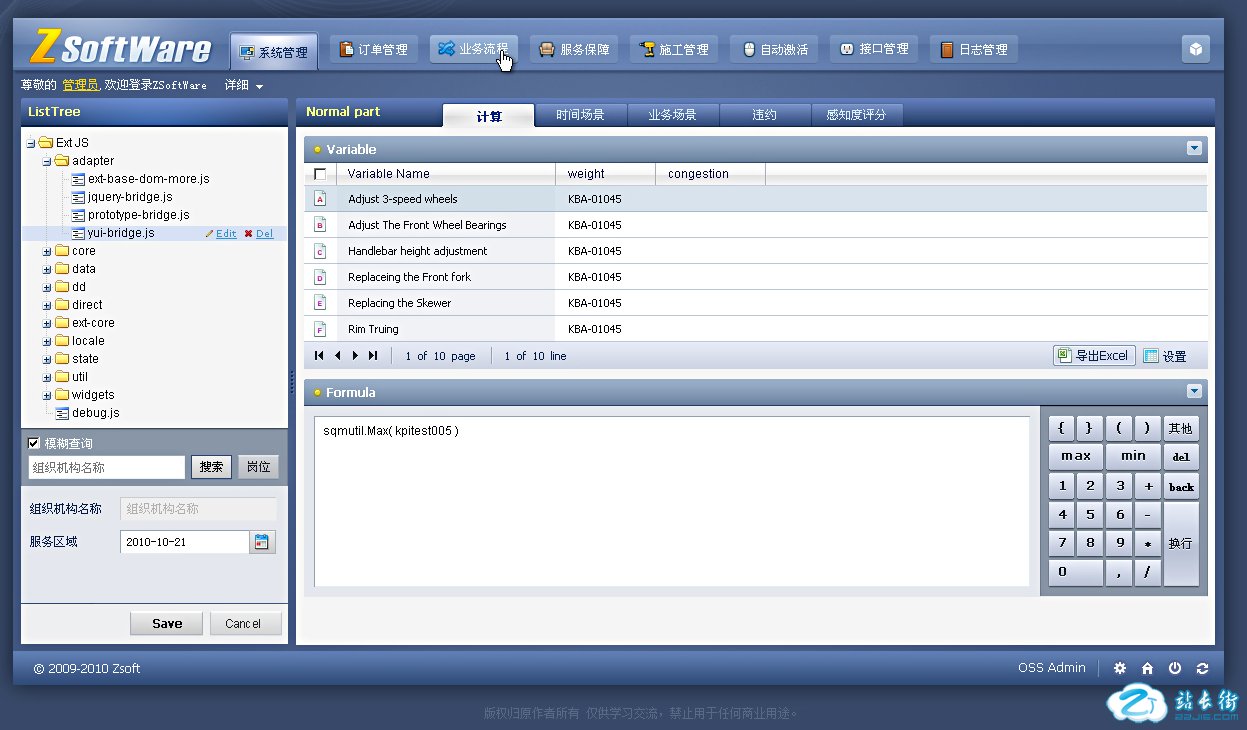
Task: Toggle the 模糊查询 checkbox
Action: click(x=34, y=443)
